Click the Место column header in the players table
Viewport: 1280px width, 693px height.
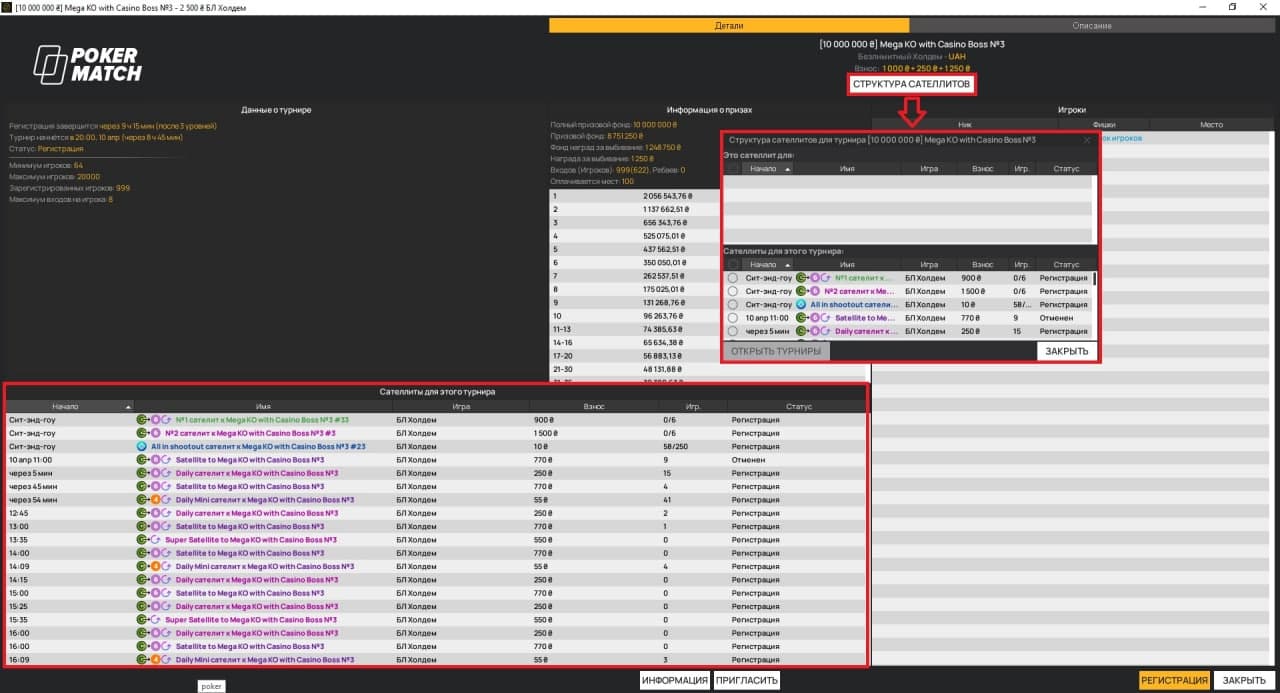point(1211,125)
